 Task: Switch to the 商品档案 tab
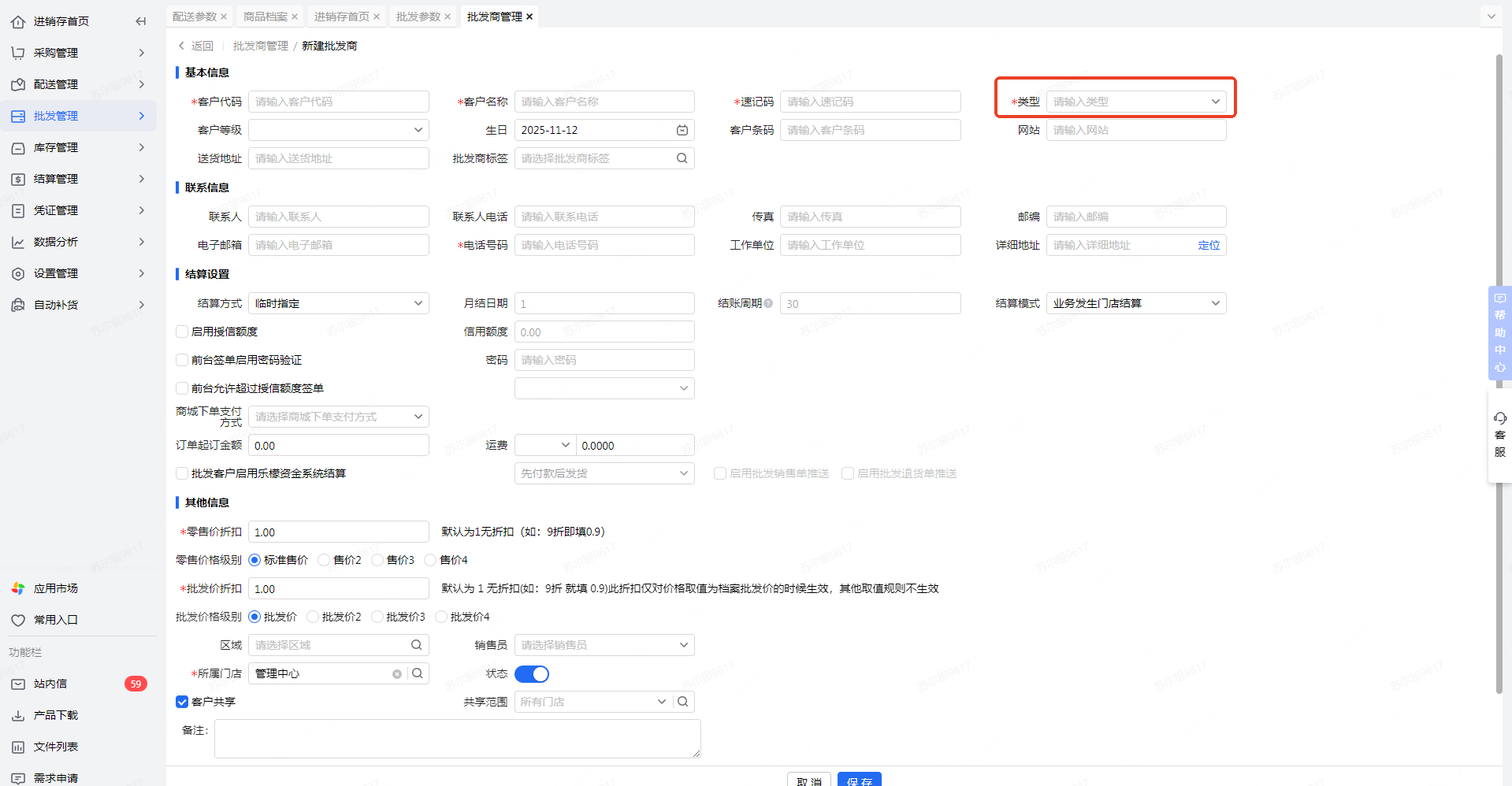[x=266, y=17]
